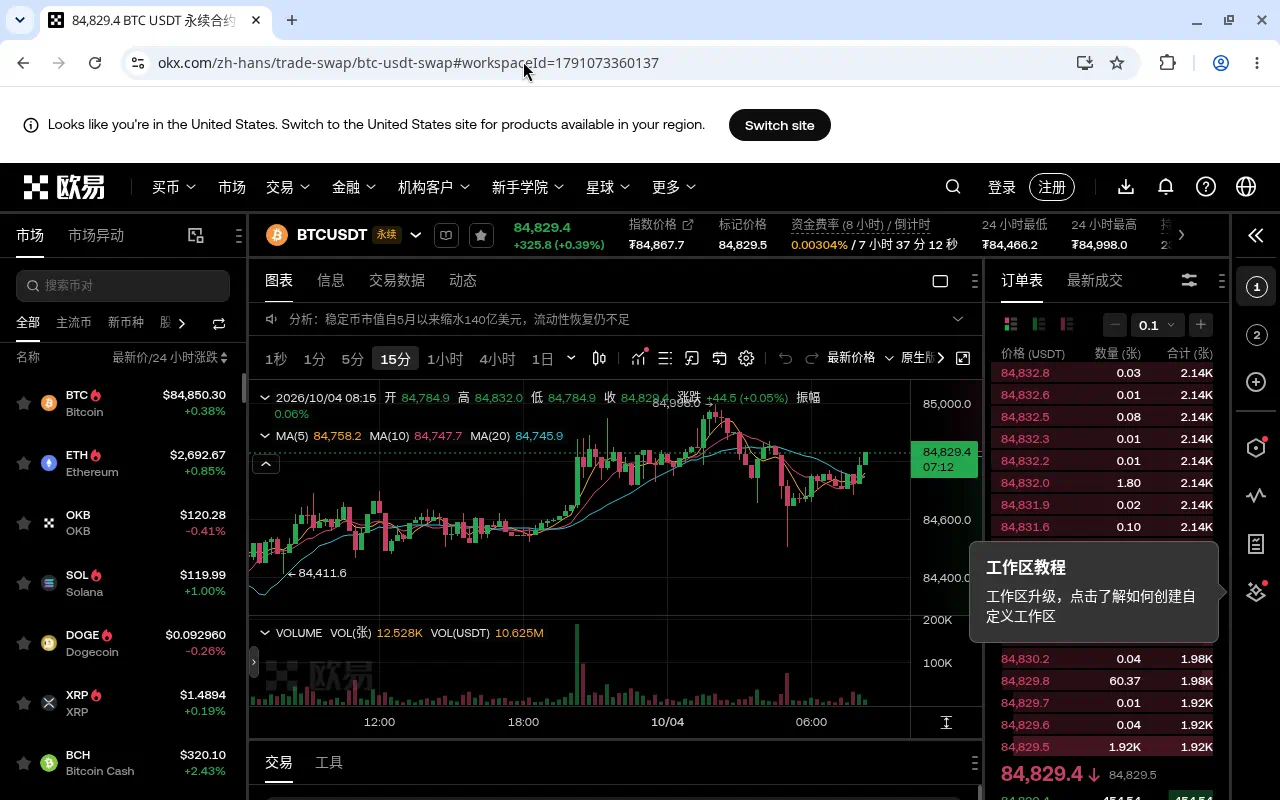The height and width of the screenshot is (800, 1280).
Task: Toggle the market list swap display icon
Action: point(219,323)
